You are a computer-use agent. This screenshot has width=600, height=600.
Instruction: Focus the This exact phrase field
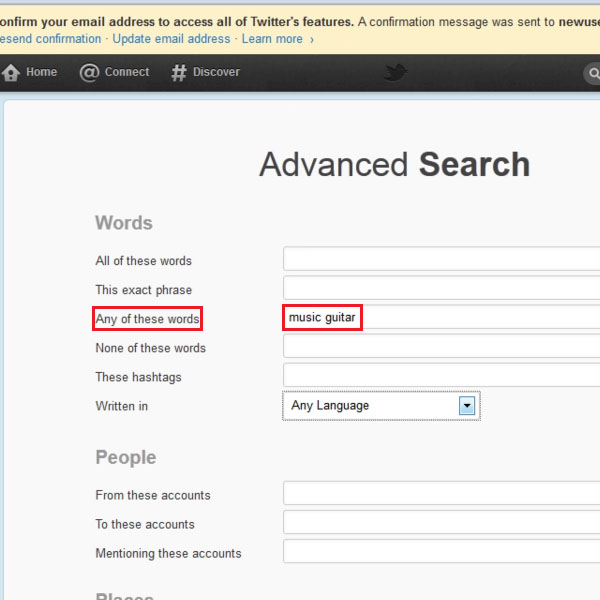pos(442,288)
